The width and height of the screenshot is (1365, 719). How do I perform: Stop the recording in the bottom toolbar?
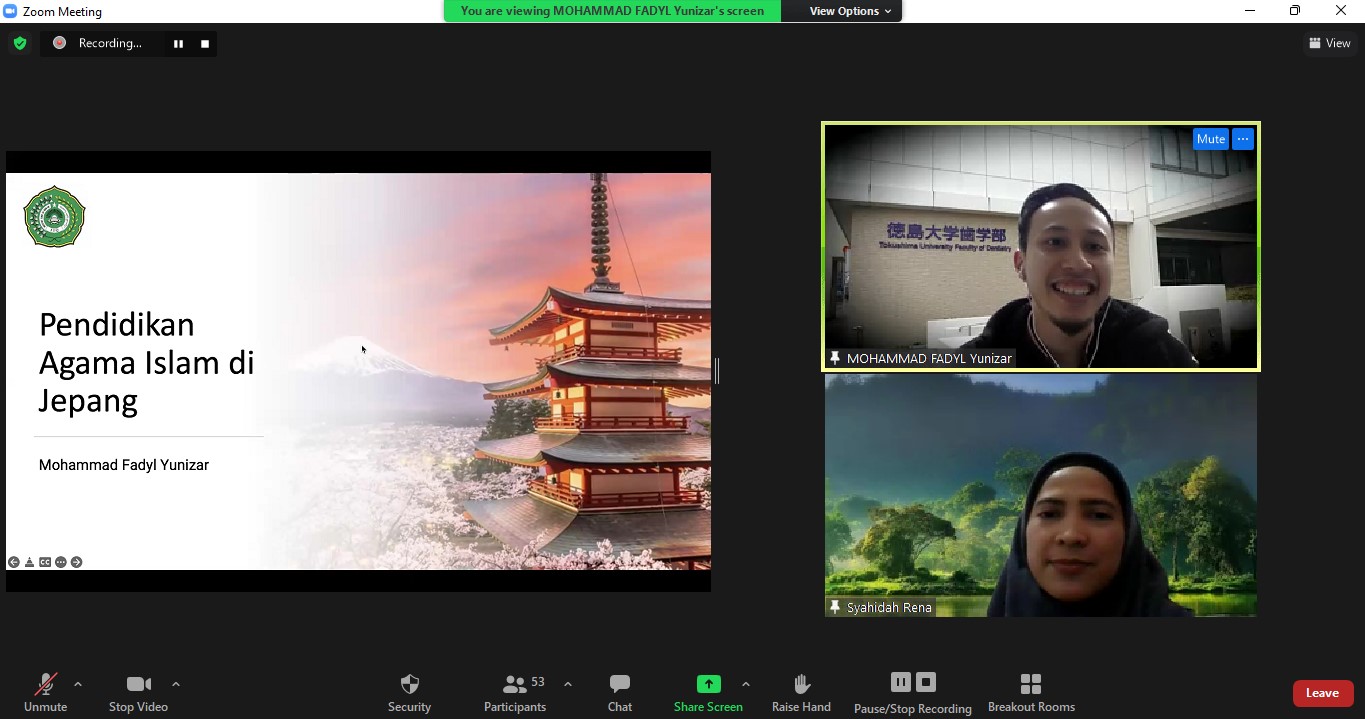pos(926,682)
